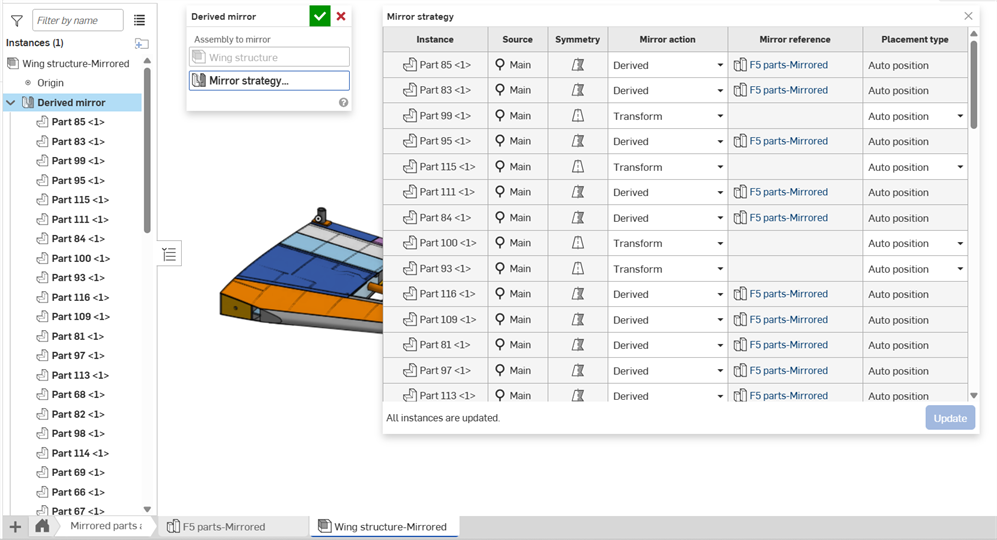Viewport: 997px width, 540px height.
Task: Click the filter funnel icon
Action: coord(16,20)
